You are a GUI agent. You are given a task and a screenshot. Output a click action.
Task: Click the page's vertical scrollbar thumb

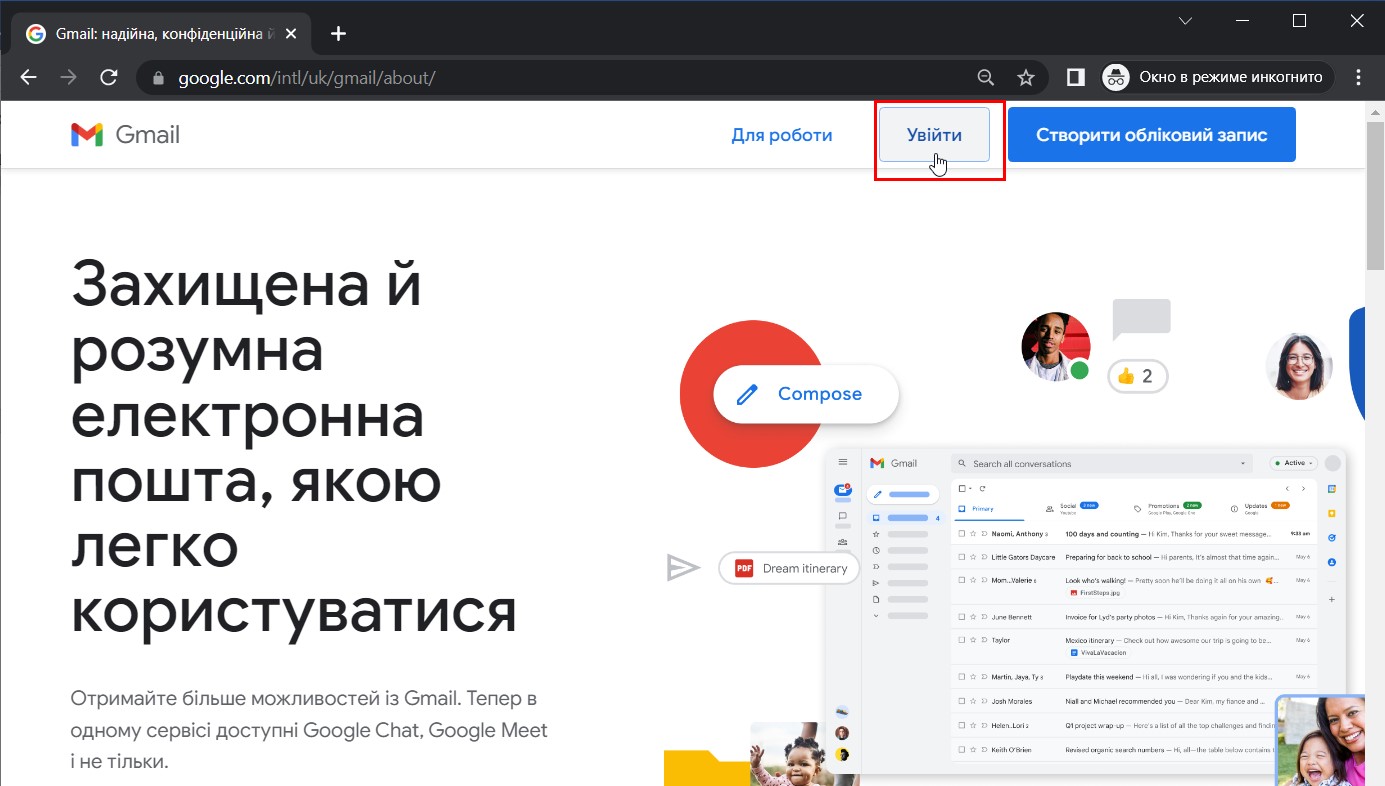1375,194
